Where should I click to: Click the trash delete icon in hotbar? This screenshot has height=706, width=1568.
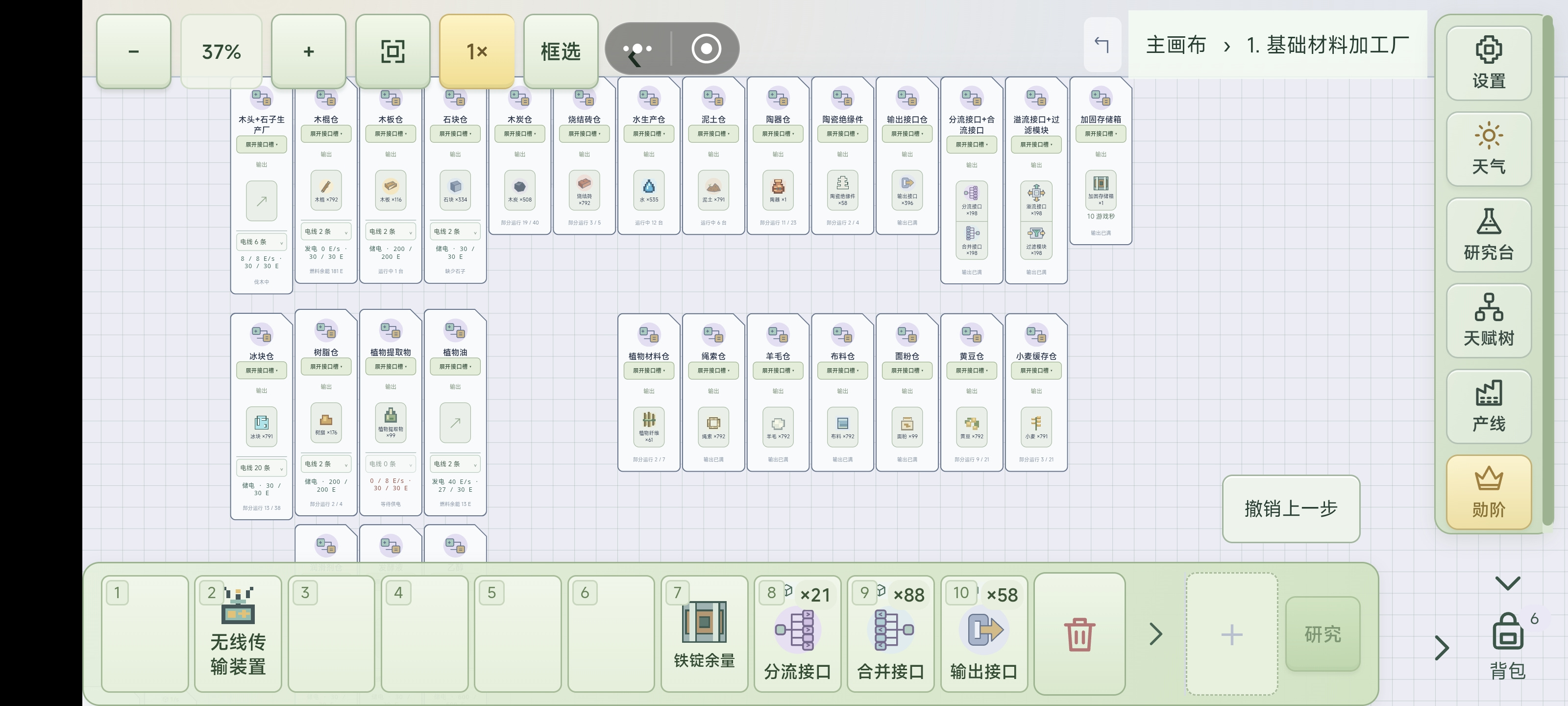tap(1079, 633)
